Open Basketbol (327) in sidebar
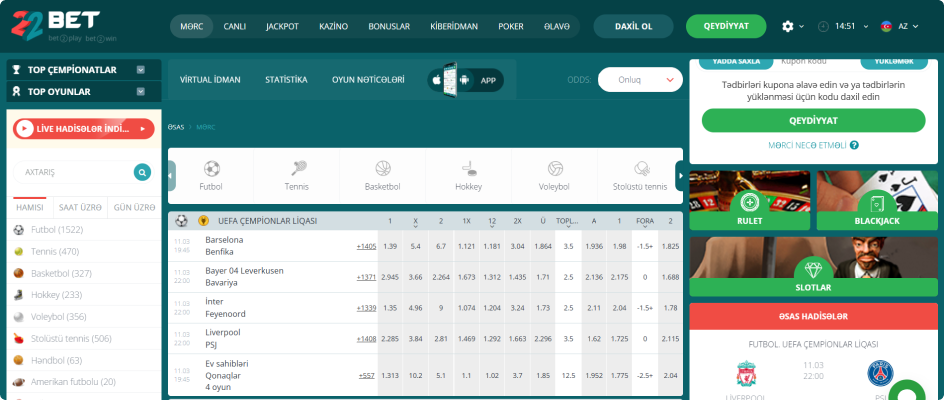944x400 pixels. tap(84, 273)
